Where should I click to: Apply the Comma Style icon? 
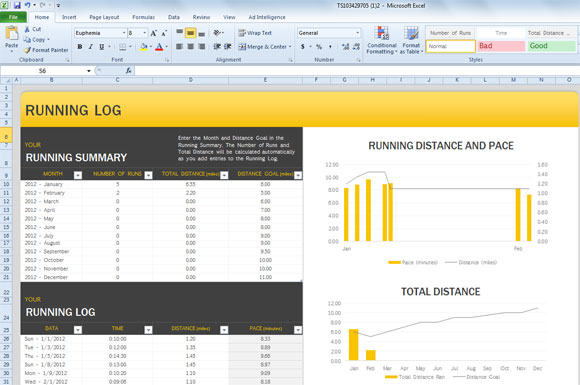pos(330,47)
